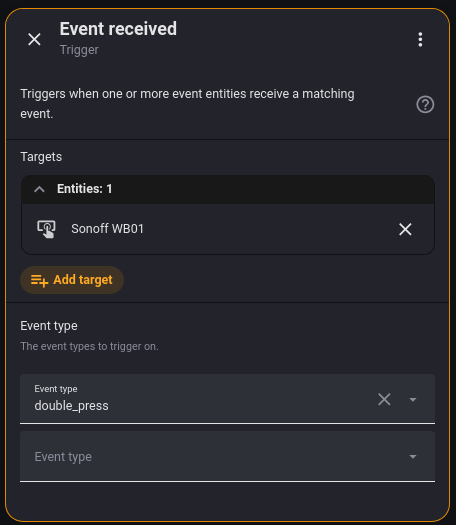The image size is (456, 525).
Task: Click the empty Event type input field
Action: [227, 457]
